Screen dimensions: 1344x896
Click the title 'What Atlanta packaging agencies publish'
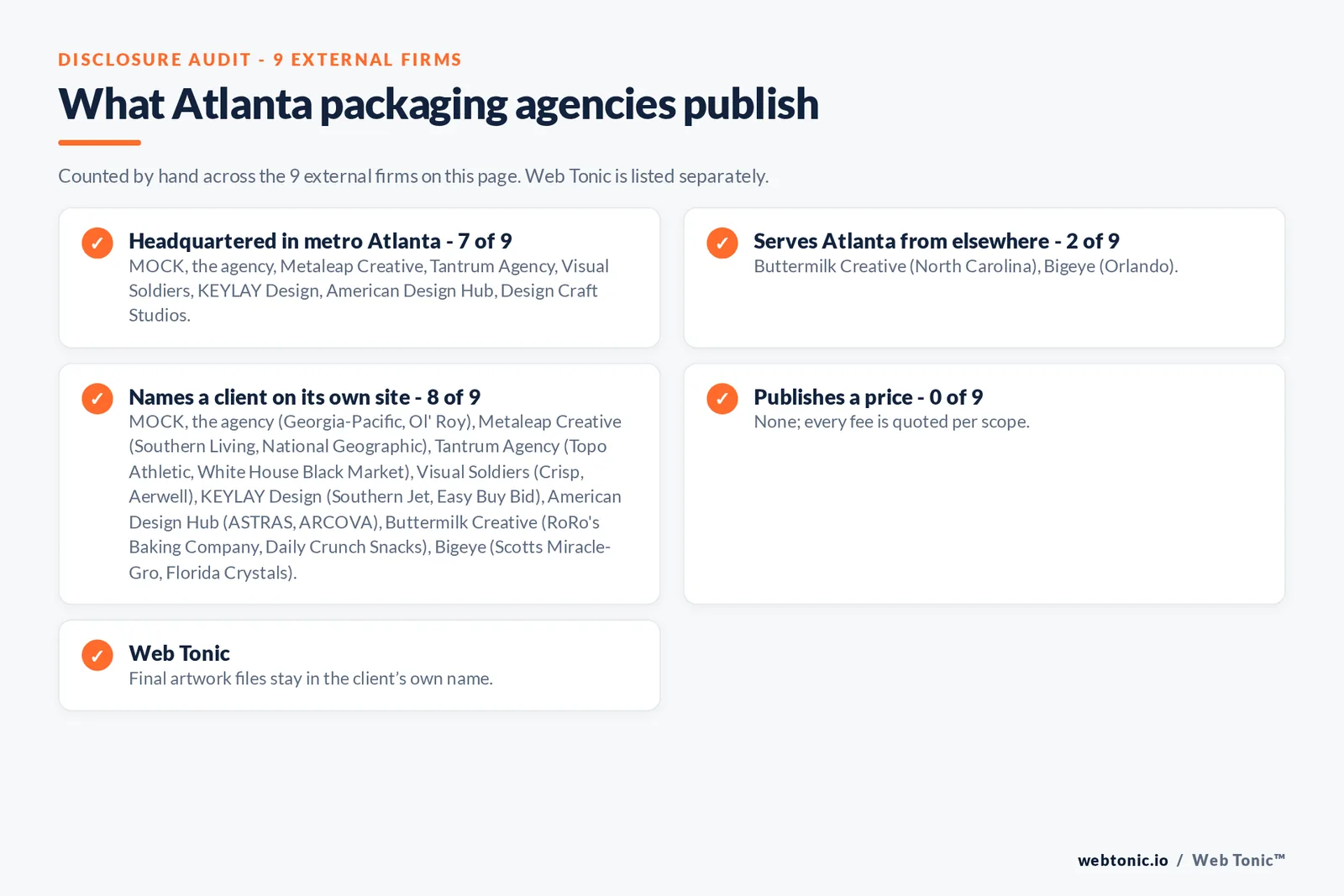coord(438,104)
